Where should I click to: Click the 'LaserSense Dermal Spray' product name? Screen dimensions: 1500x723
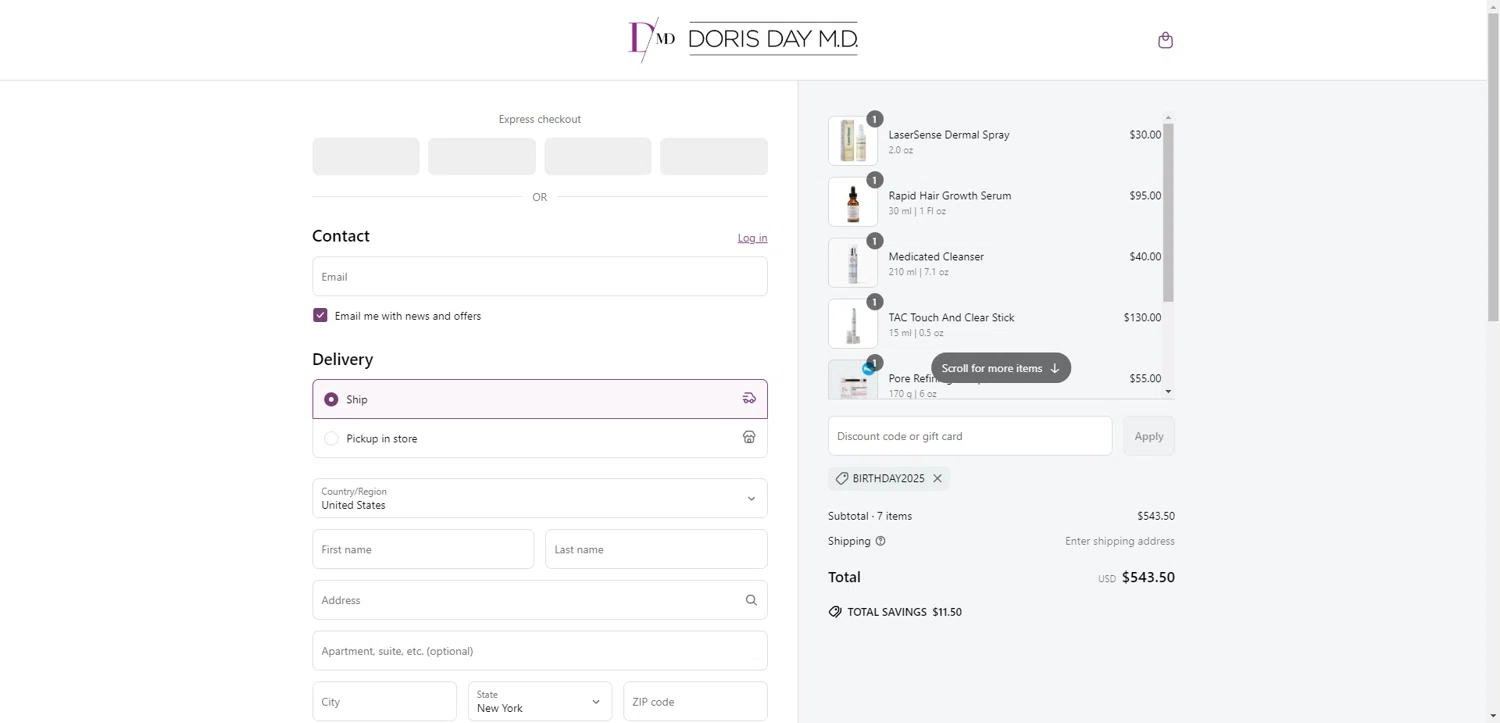(949, 135)
